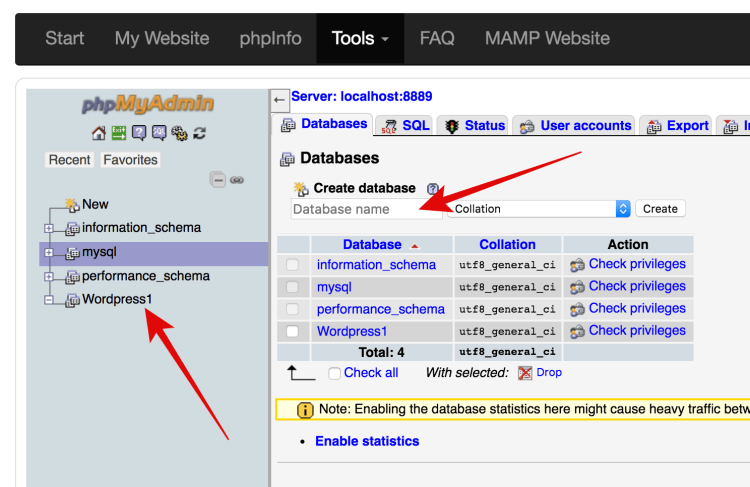This screenshot has height=487, width=750.
Task: Switch to the SQL tab
Action: [x=405, y=125]
